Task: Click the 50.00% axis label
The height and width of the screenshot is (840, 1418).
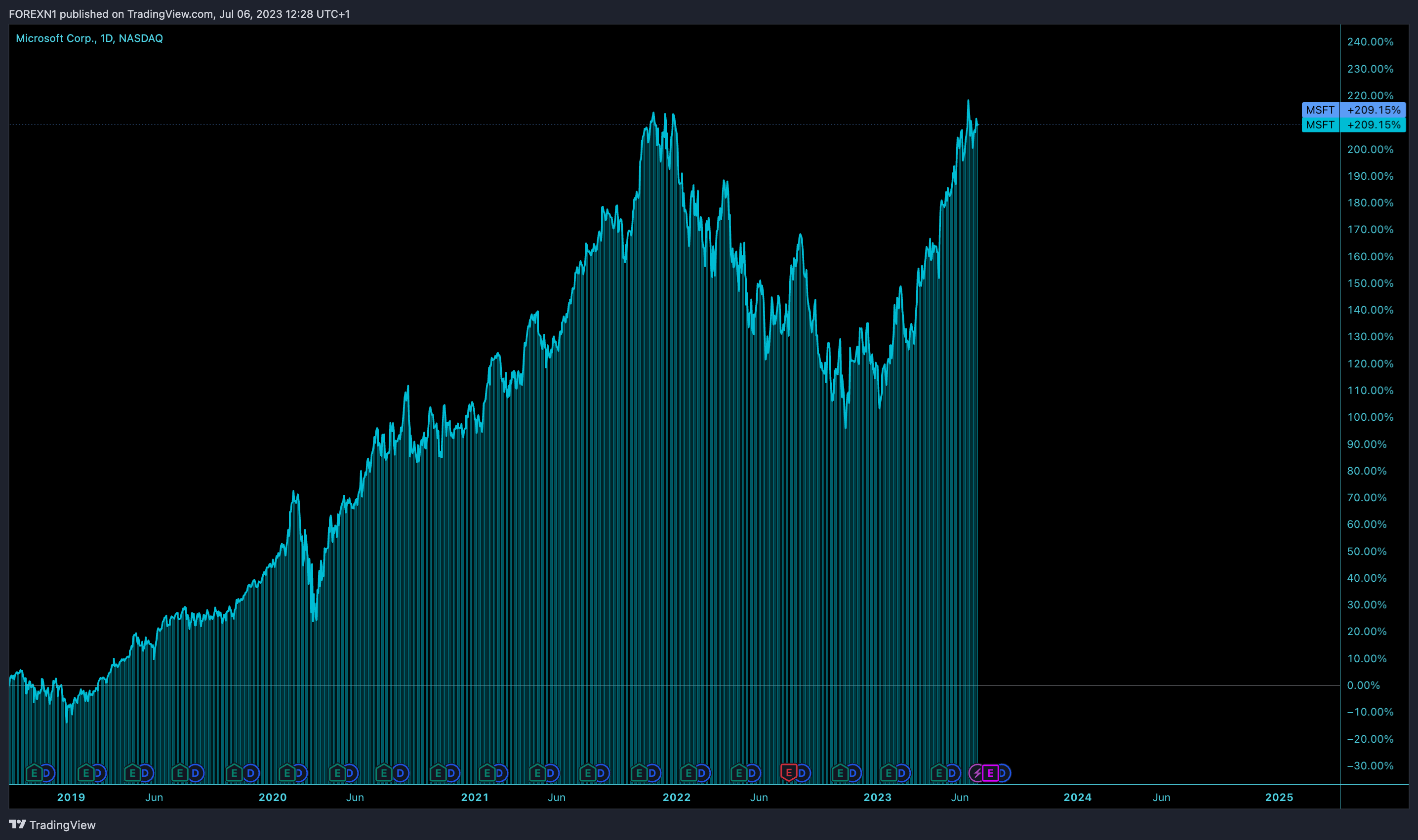Action: [1367, 551]
